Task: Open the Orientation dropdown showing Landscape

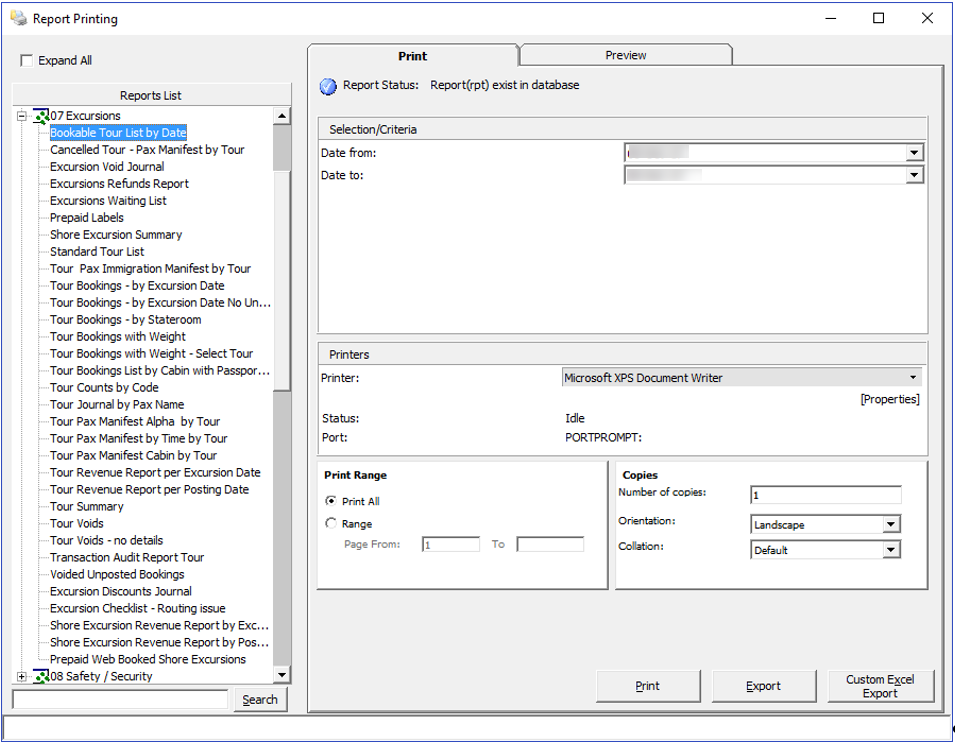Action: click(x=890, y=523)
